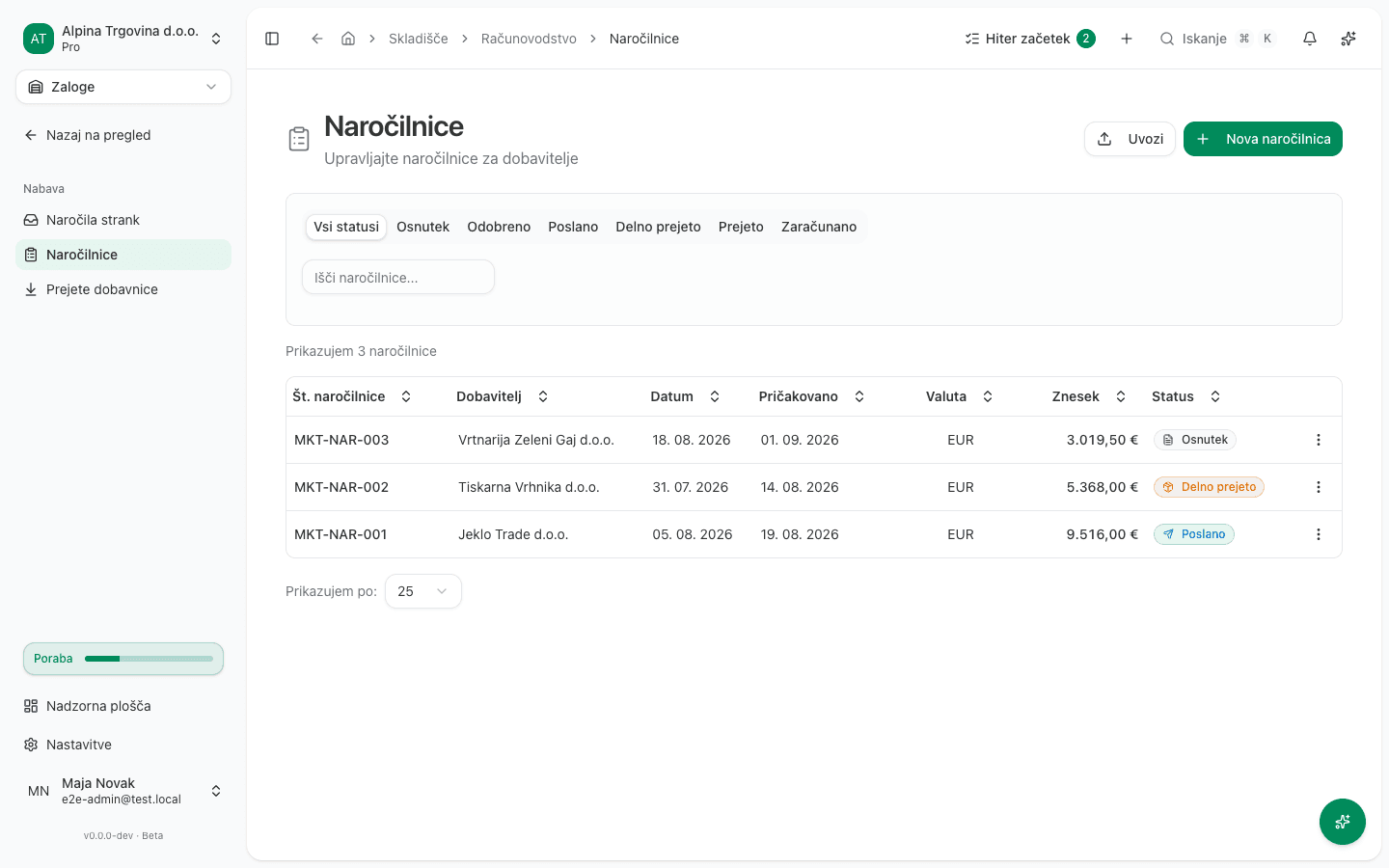The image size is (1389, 868).
Task: Toggle the sidebar panel icon
Action: [x=272, y=39]
